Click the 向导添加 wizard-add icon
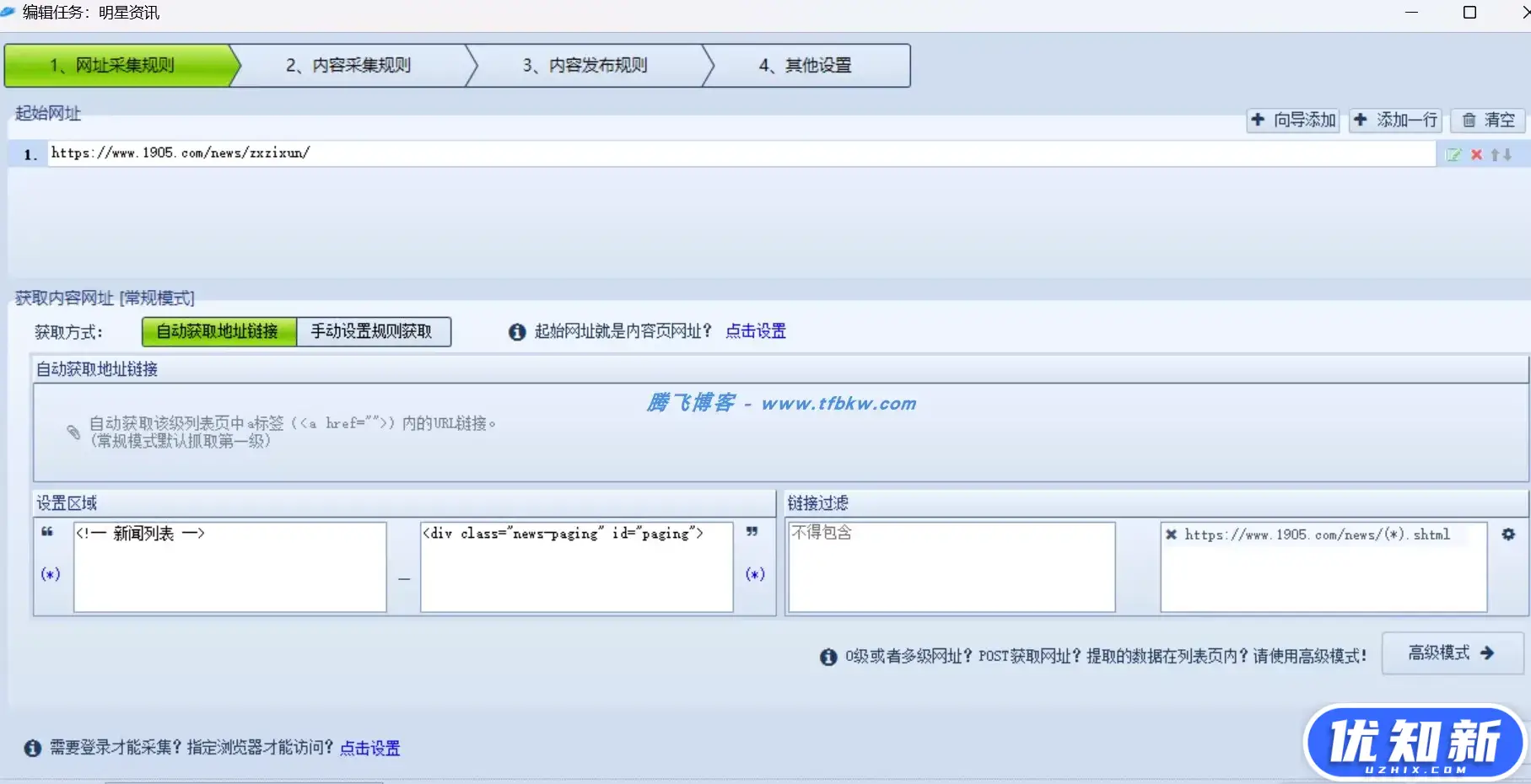1531x784 pixels. [1259, 120]
